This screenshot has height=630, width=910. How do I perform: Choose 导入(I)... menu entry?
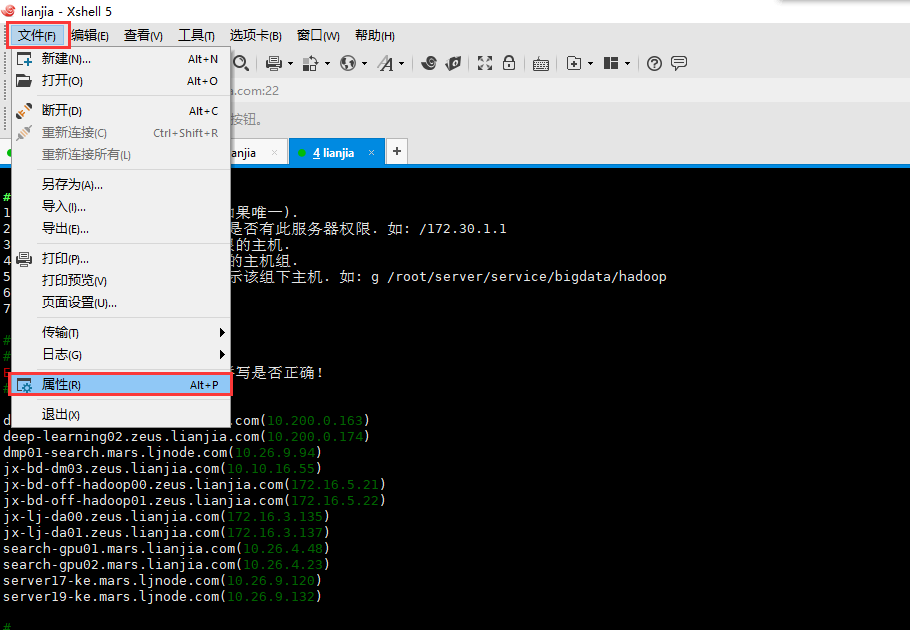121,207
